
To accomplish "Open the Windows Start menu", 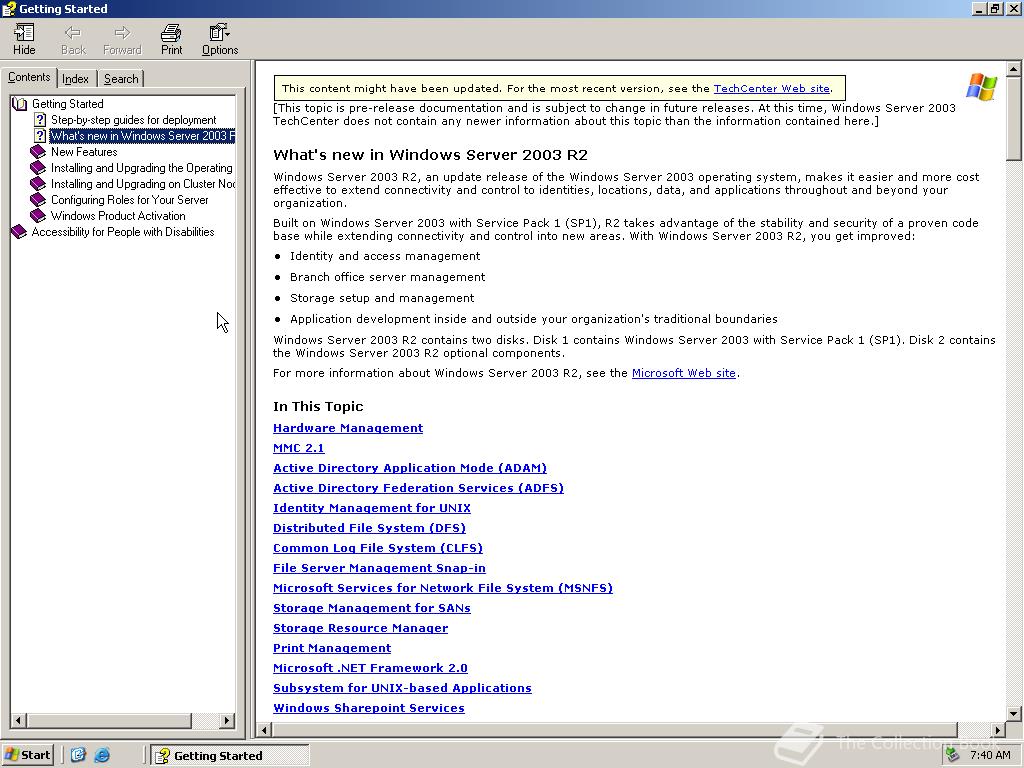I will coord(27,755).
